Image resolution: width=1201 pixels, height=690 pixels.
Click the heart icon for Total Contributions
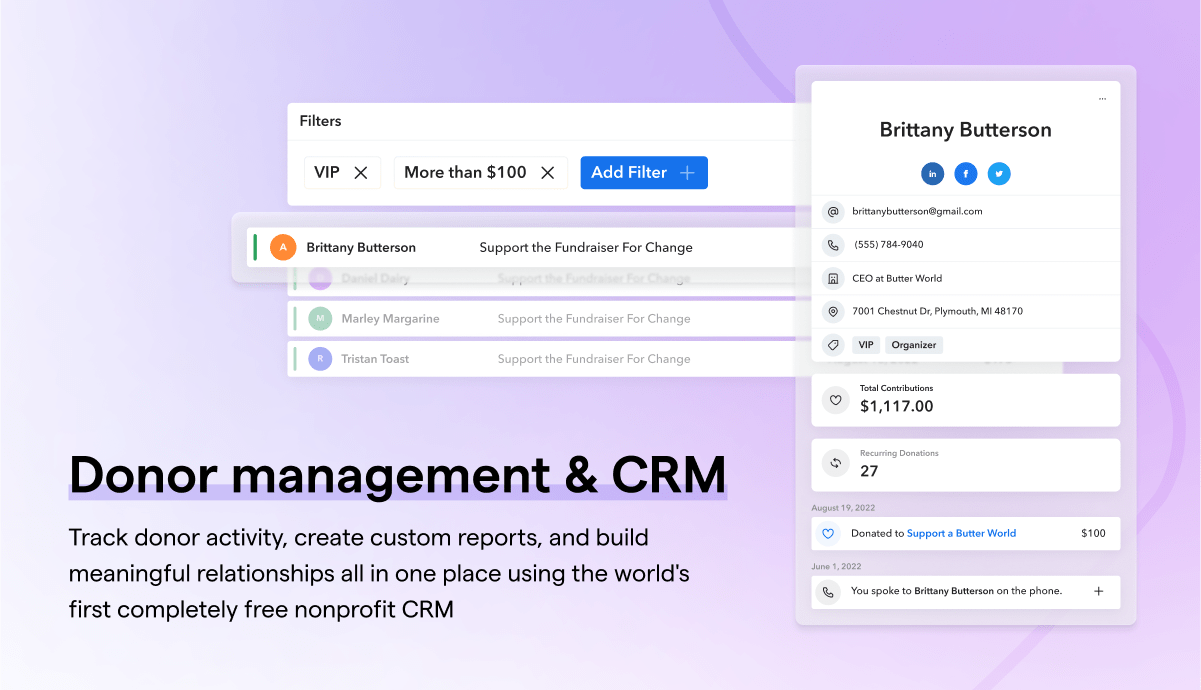coord(835,400)
